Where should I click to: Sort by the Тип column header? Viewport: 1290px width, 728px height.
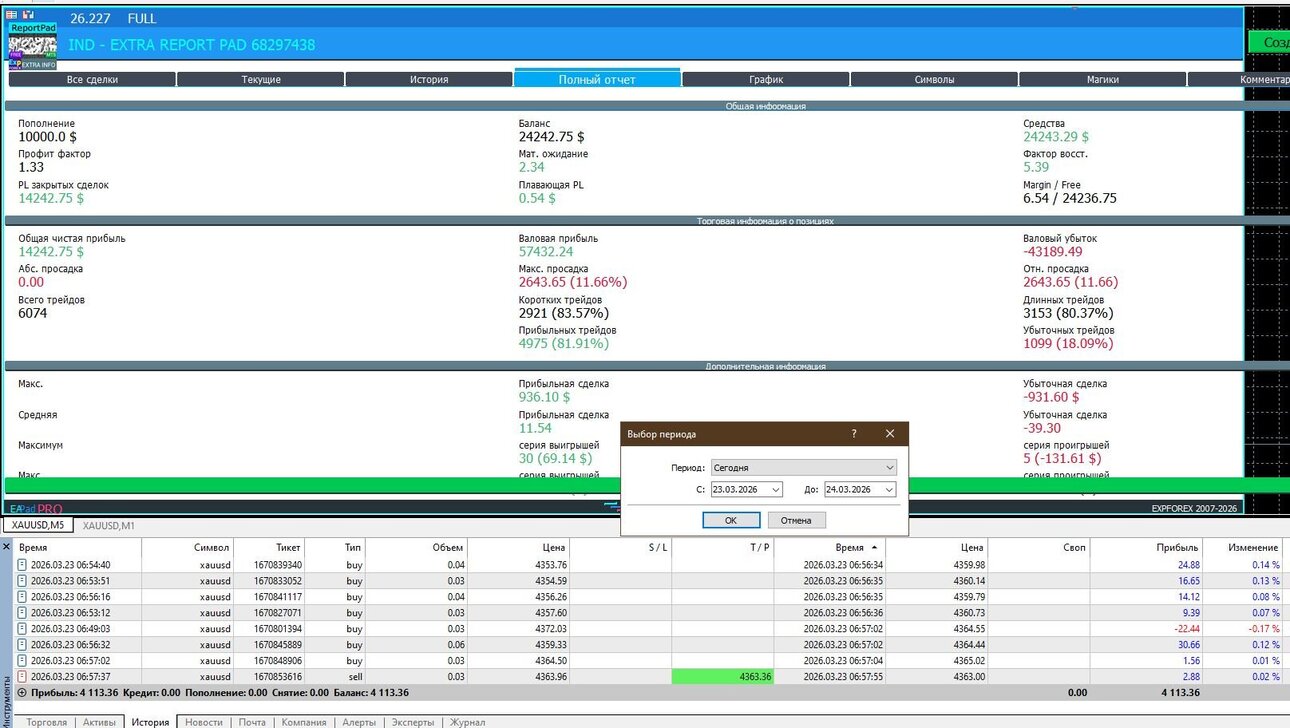337,548
